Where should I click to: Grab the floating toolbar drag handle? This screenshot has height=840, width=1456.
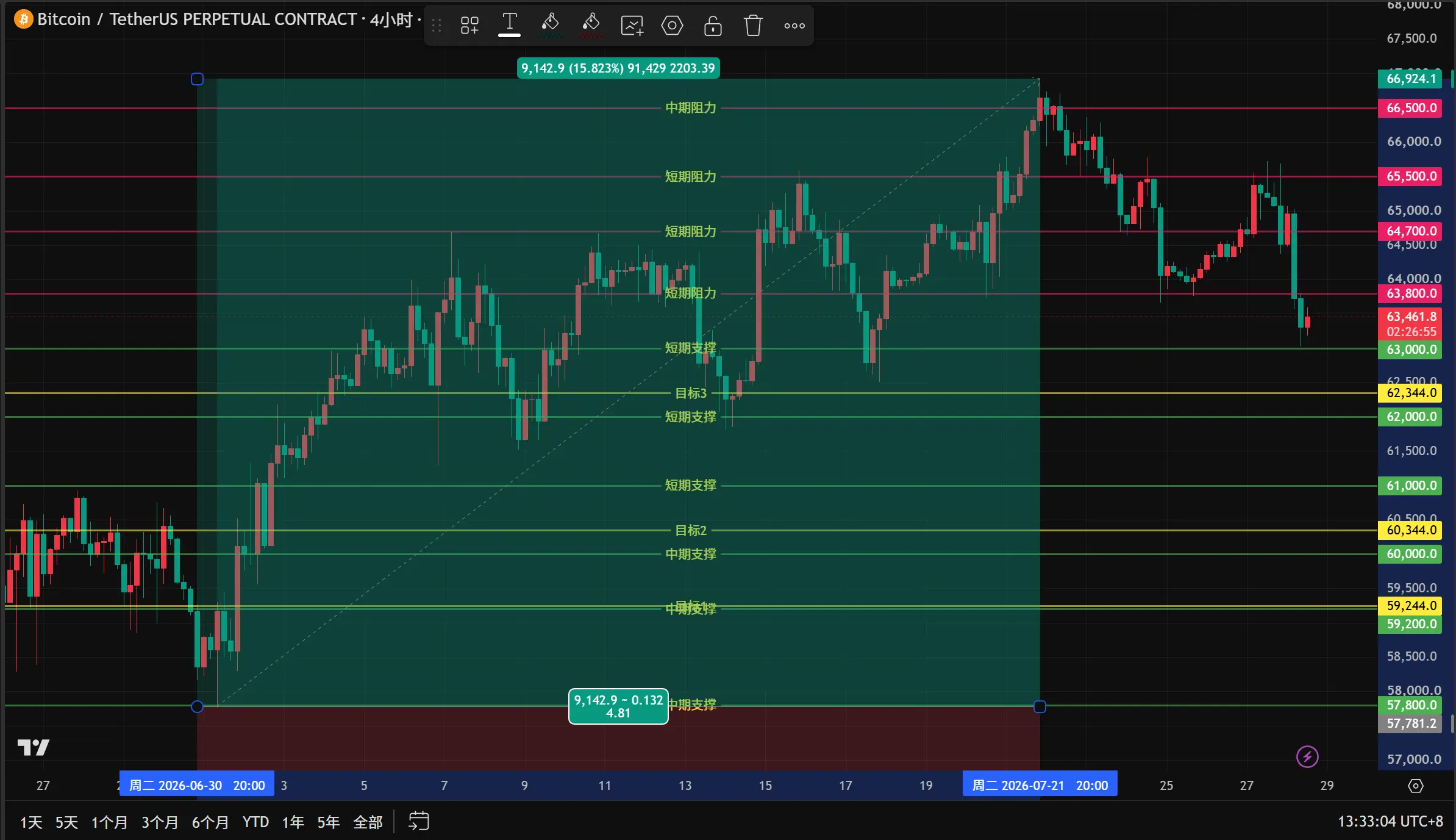437,25
